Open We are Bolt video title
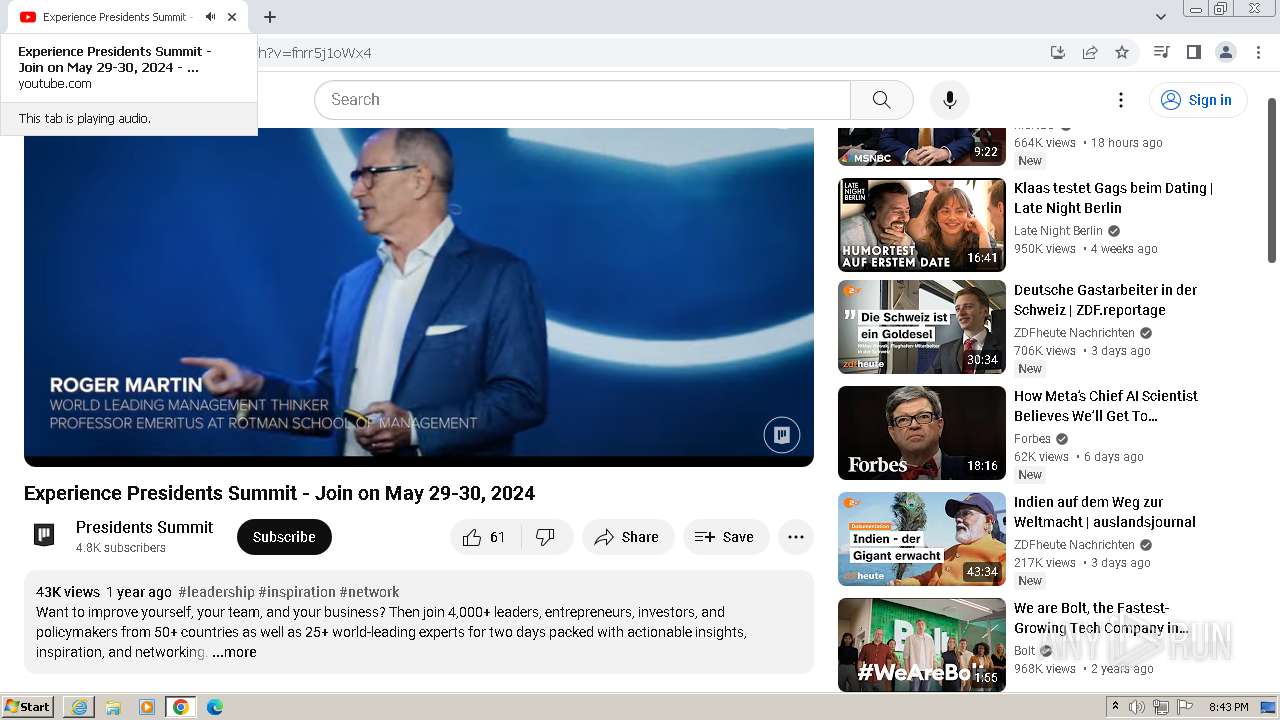Image resolution: width=1280 pixels, height=720 pixels. (1101, 618)
